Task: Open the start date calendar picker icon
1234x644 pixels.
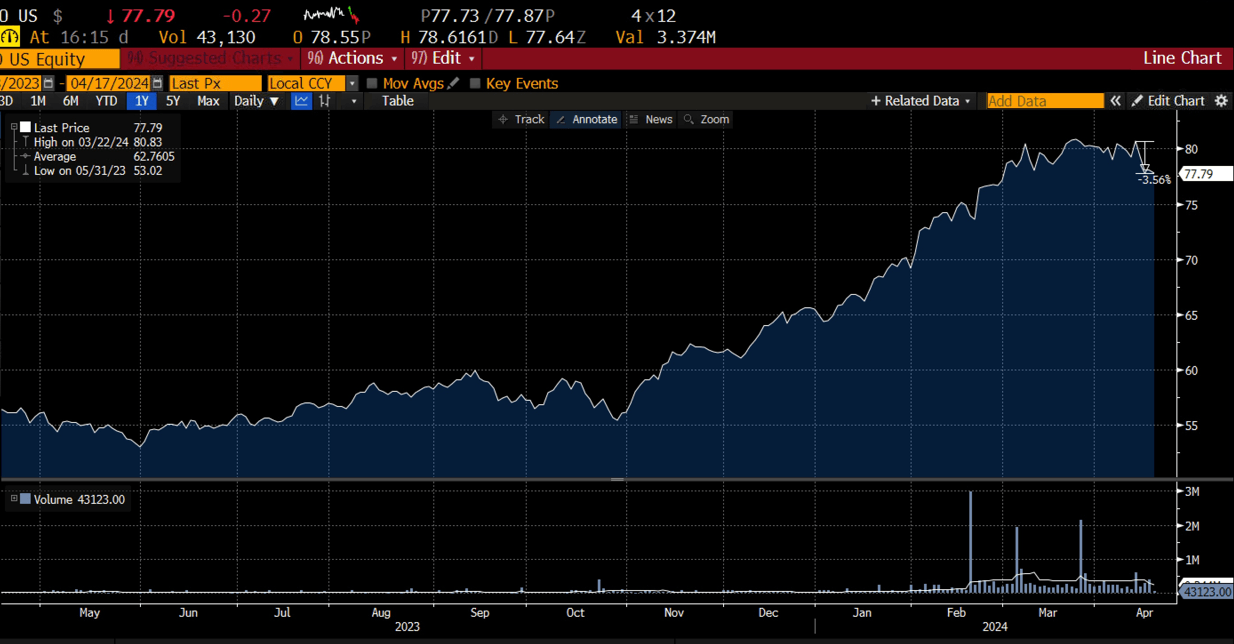Action: point(48,84)
